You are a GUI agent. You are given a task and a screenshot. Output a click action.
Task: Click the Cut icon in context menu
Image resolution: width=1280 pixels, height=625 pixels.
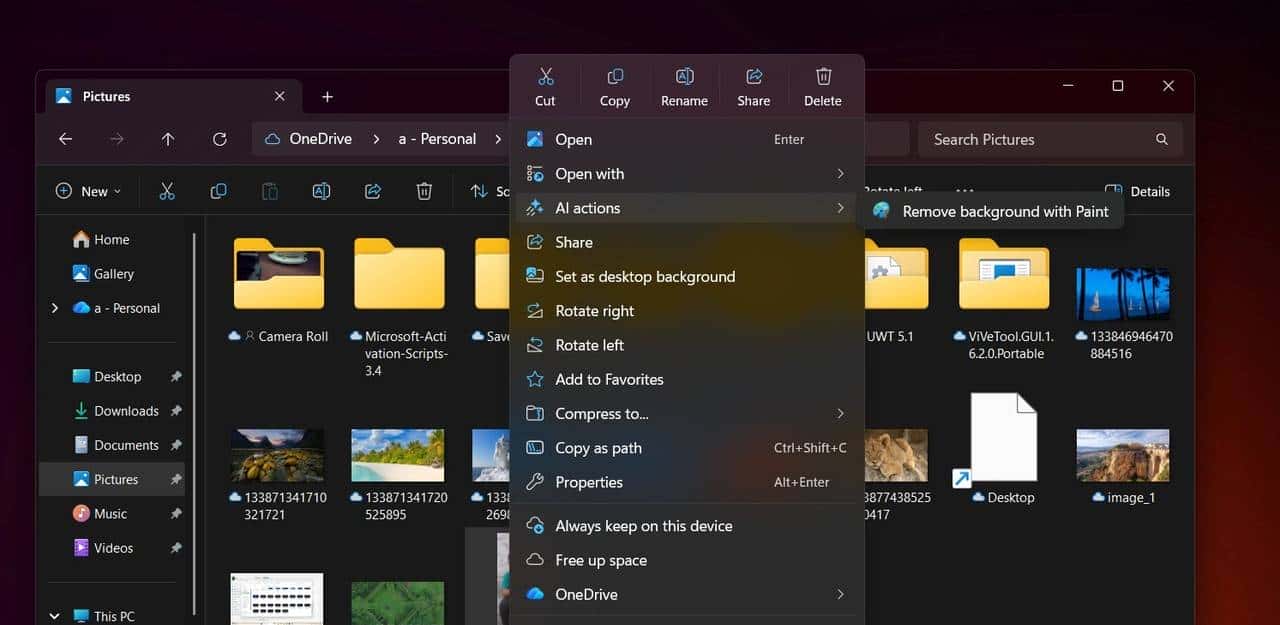(x=545, y=78)
